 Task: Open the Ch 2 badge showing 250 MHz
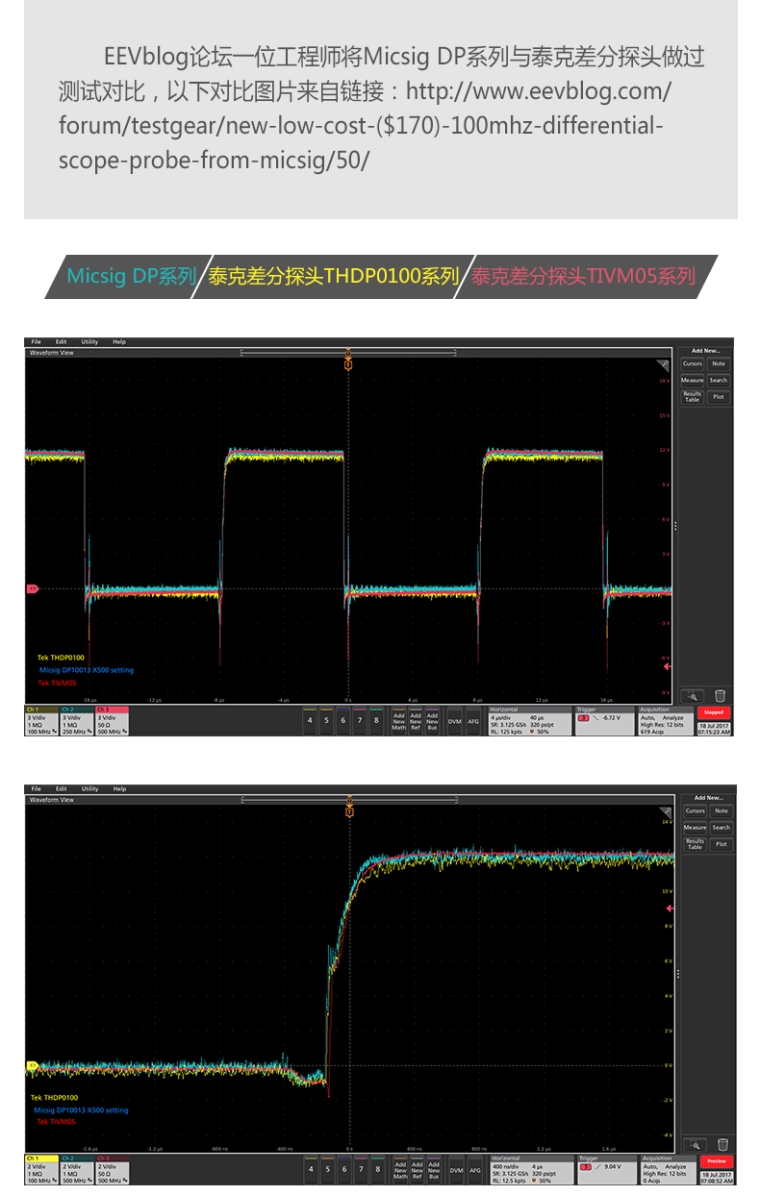[x=75, y=720]
